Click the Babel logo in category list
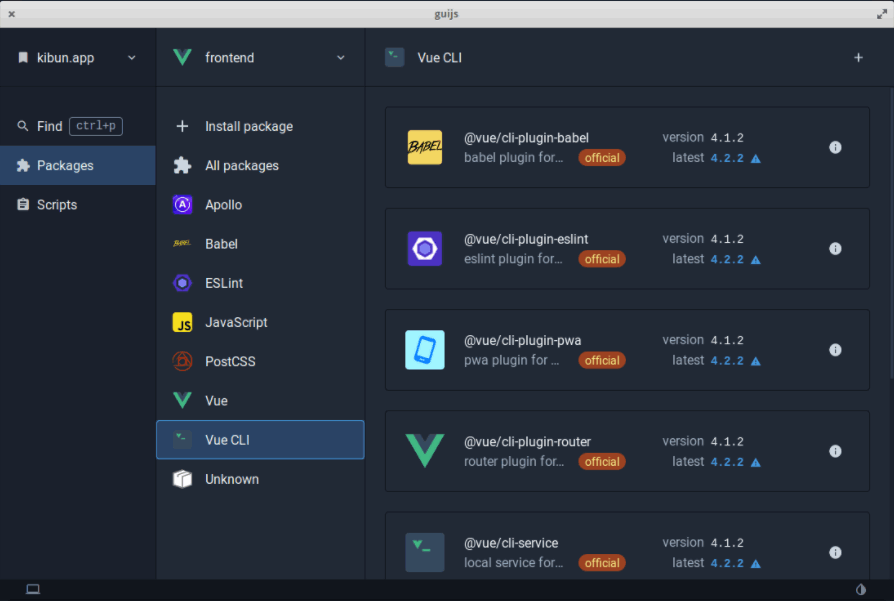894x601 pixels. 182,244
